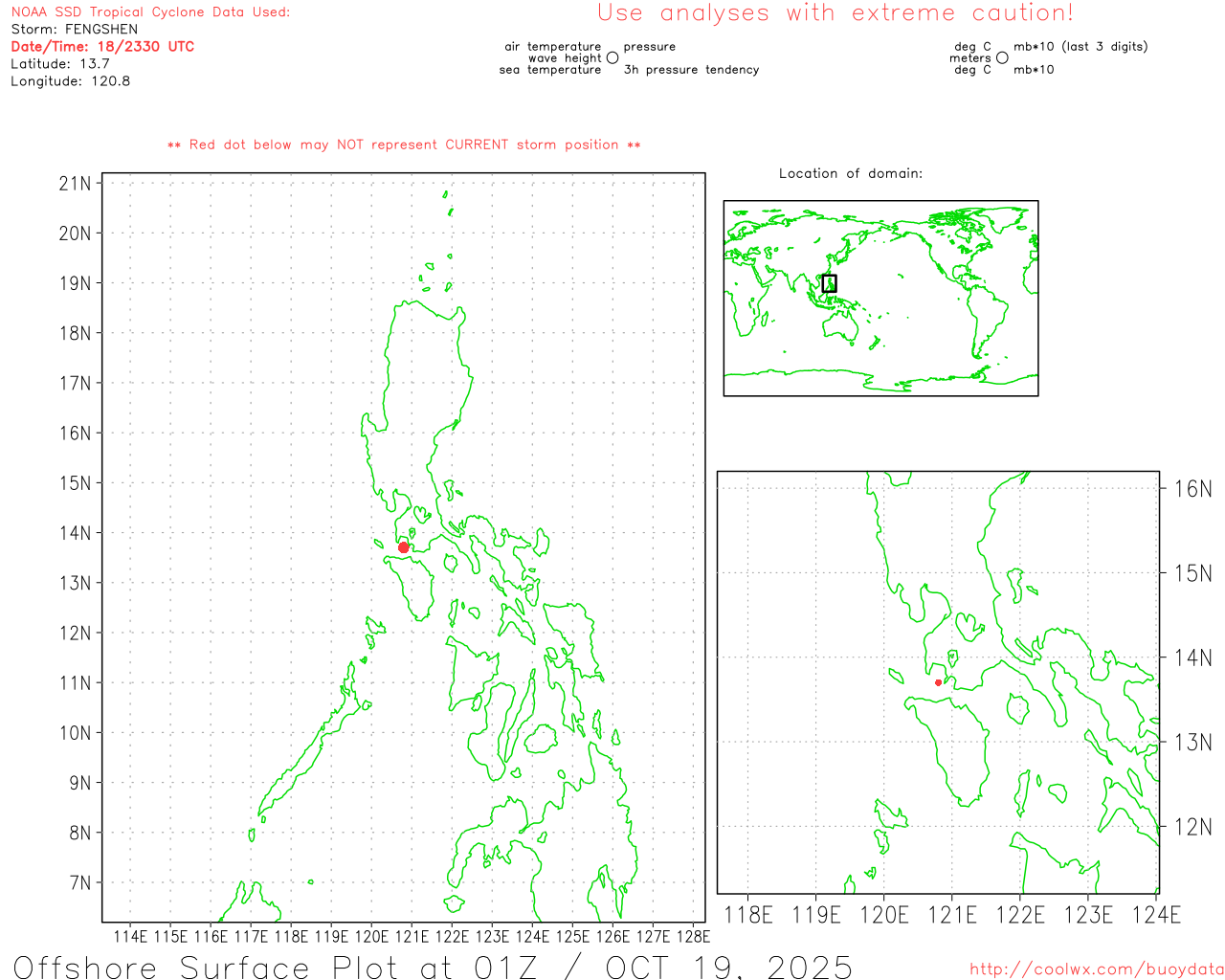Click the 16N latitude label on inset map
1225x980 pixels.
click(1192, 489)
